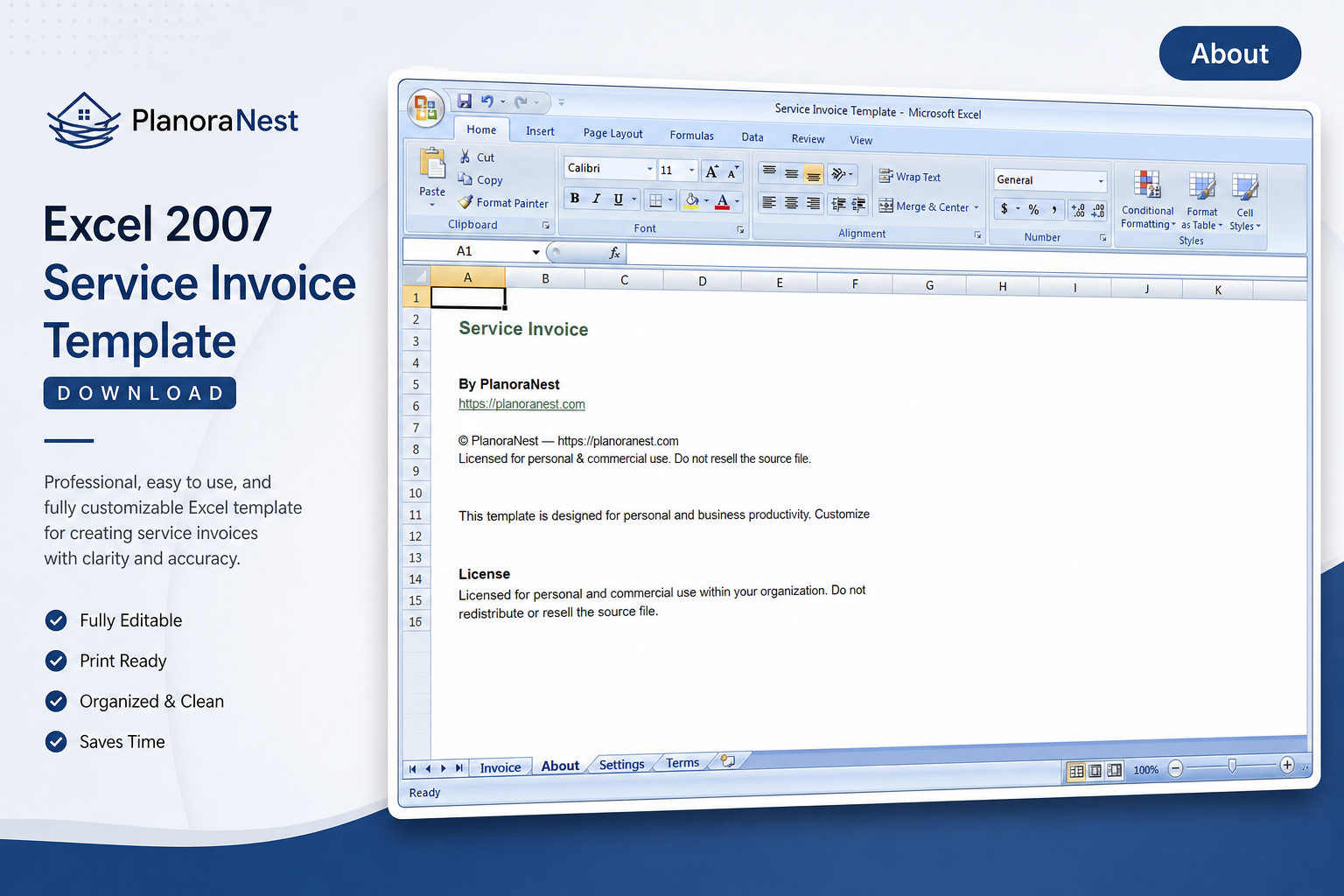Redo the last undone action
This screenshot has width=1344, height=896.
[521, 102]
